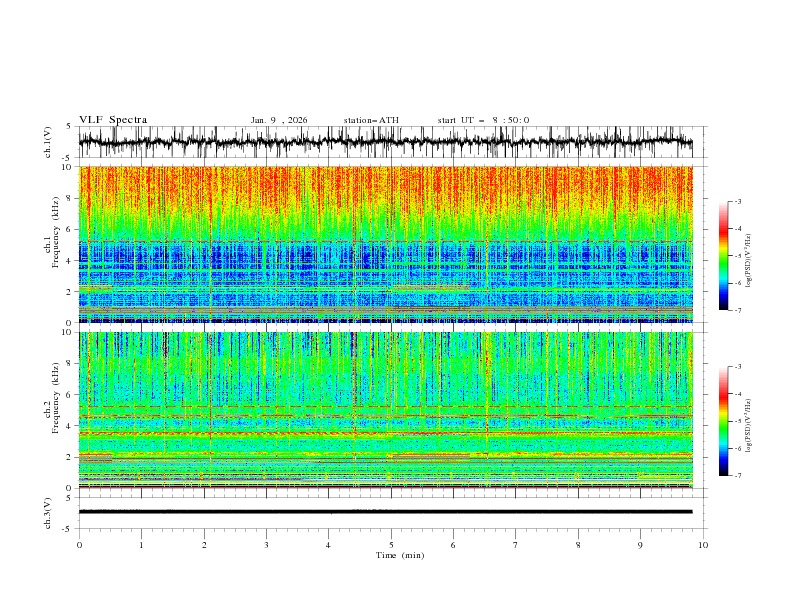The width and height of the screenshot is (792, 612).
Task: Click the lower color scale bar for ch.2
Action: (x=723, y=421)
